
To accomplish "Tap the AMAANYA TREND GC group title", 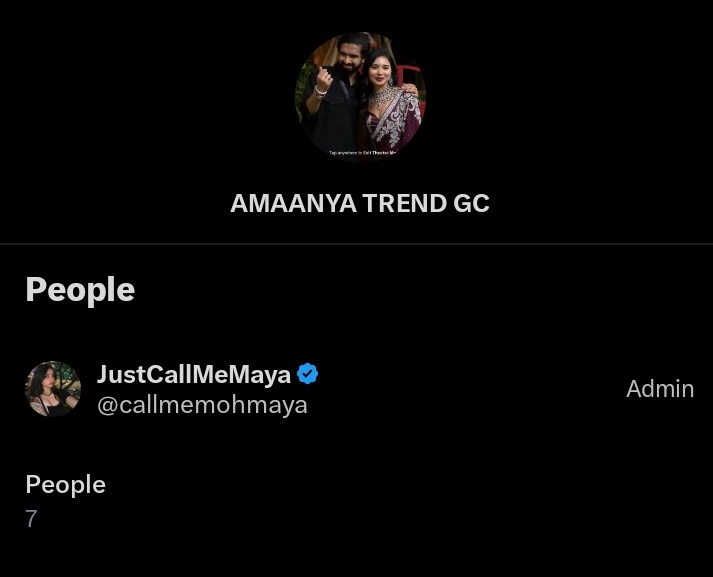I will pyautogui.click(x=360, y=203).
